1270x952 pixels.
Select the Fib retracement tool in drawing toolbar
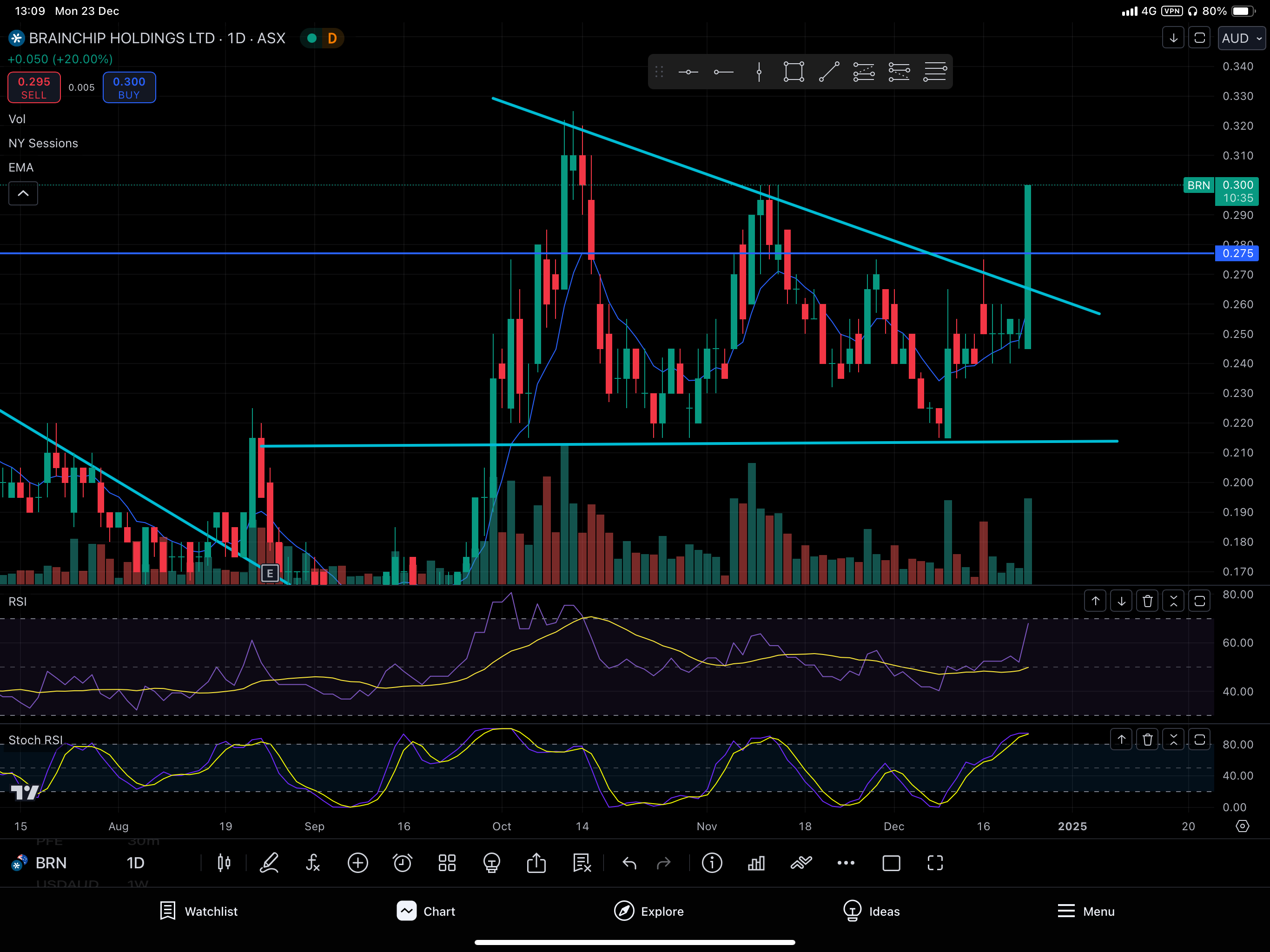tap(864, 72)
